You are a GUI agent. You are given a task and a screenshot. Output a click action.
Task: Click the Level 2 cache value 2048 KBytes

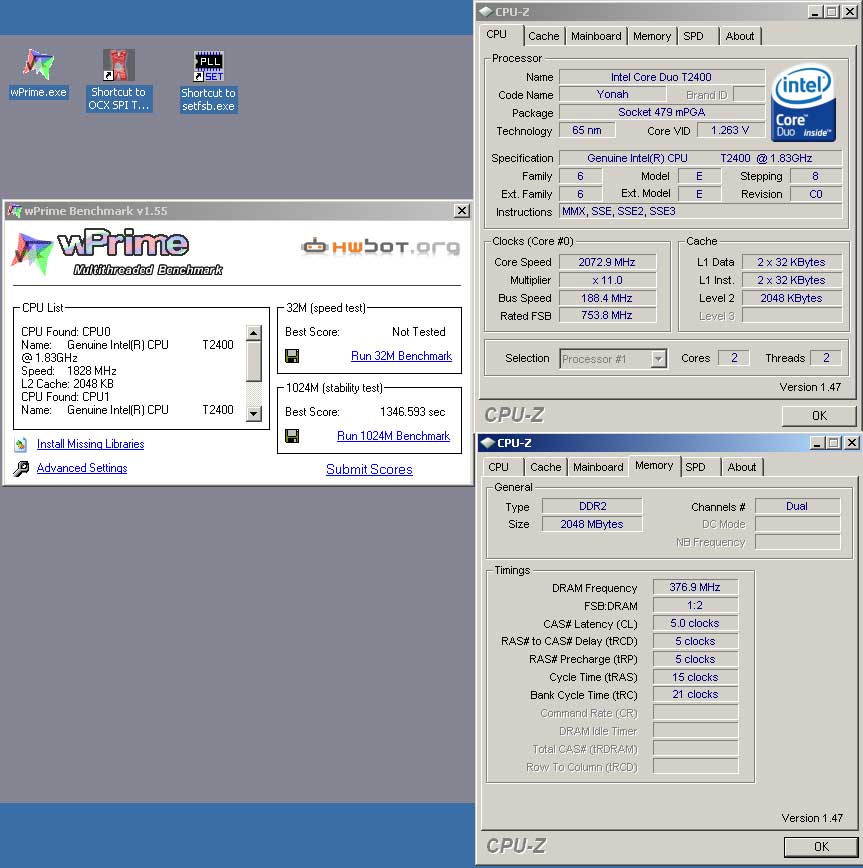(792, 298)
